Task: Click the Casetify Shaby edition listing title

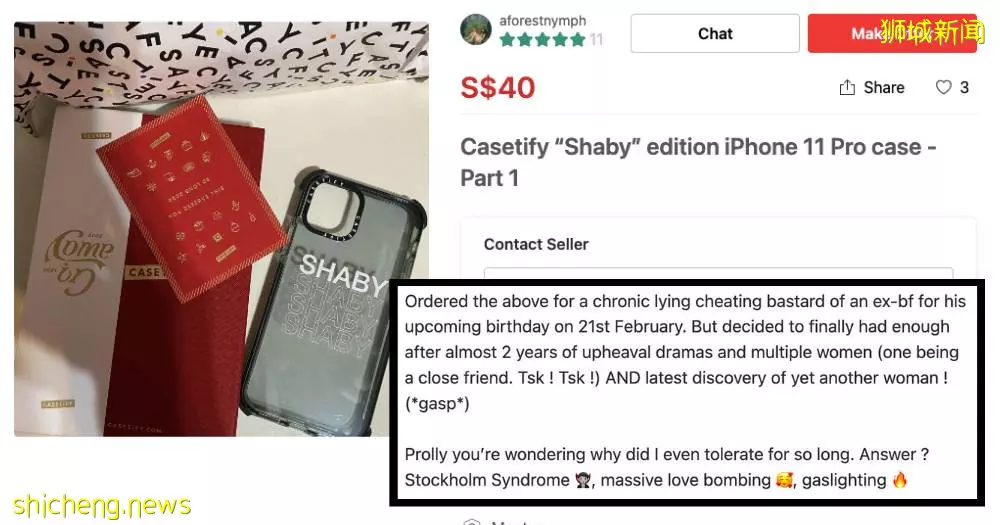Action: click(x=698, y=162)
